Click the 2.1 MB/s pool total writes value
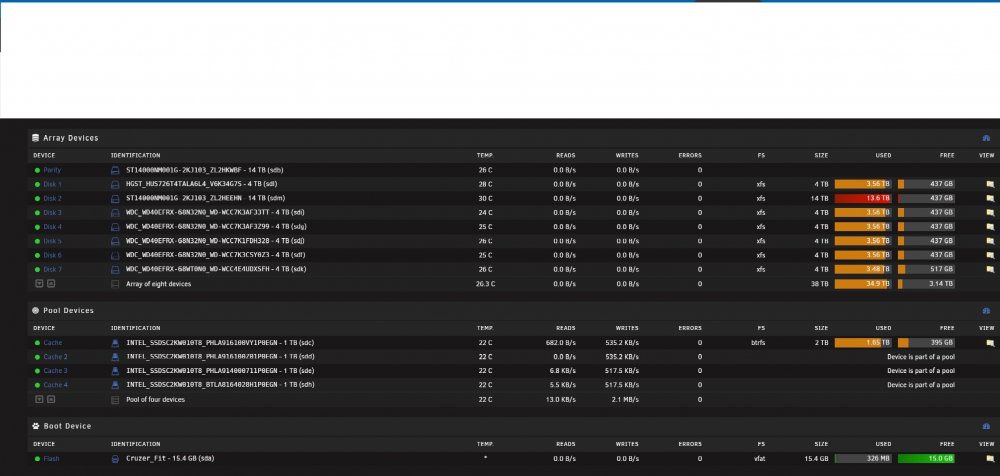1000x476 pixels. (x=626, y=399)
